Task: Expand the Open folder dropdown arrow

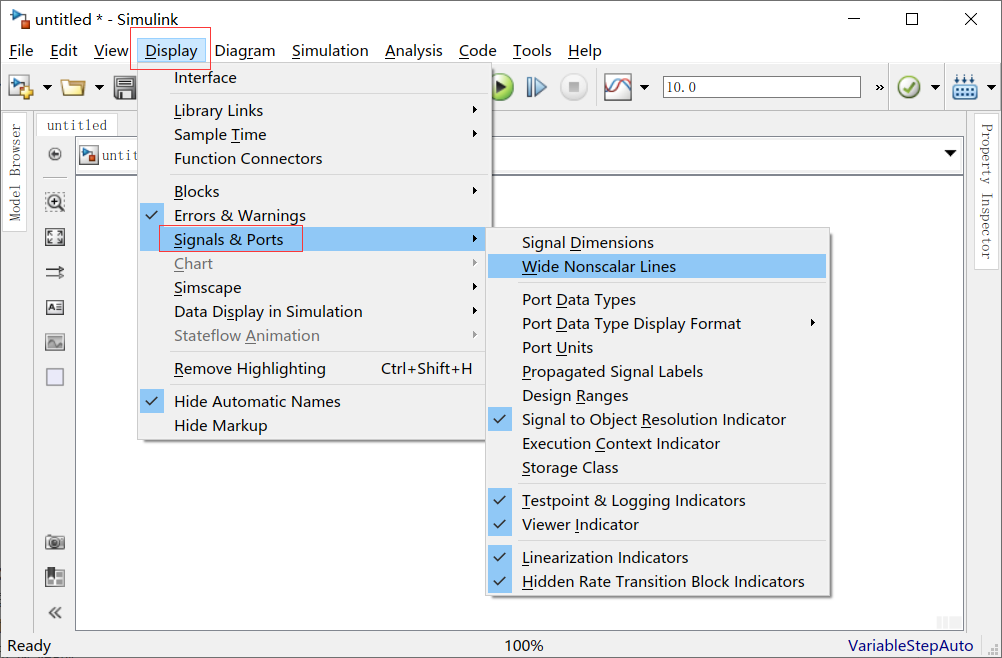Action: point(99,87)
